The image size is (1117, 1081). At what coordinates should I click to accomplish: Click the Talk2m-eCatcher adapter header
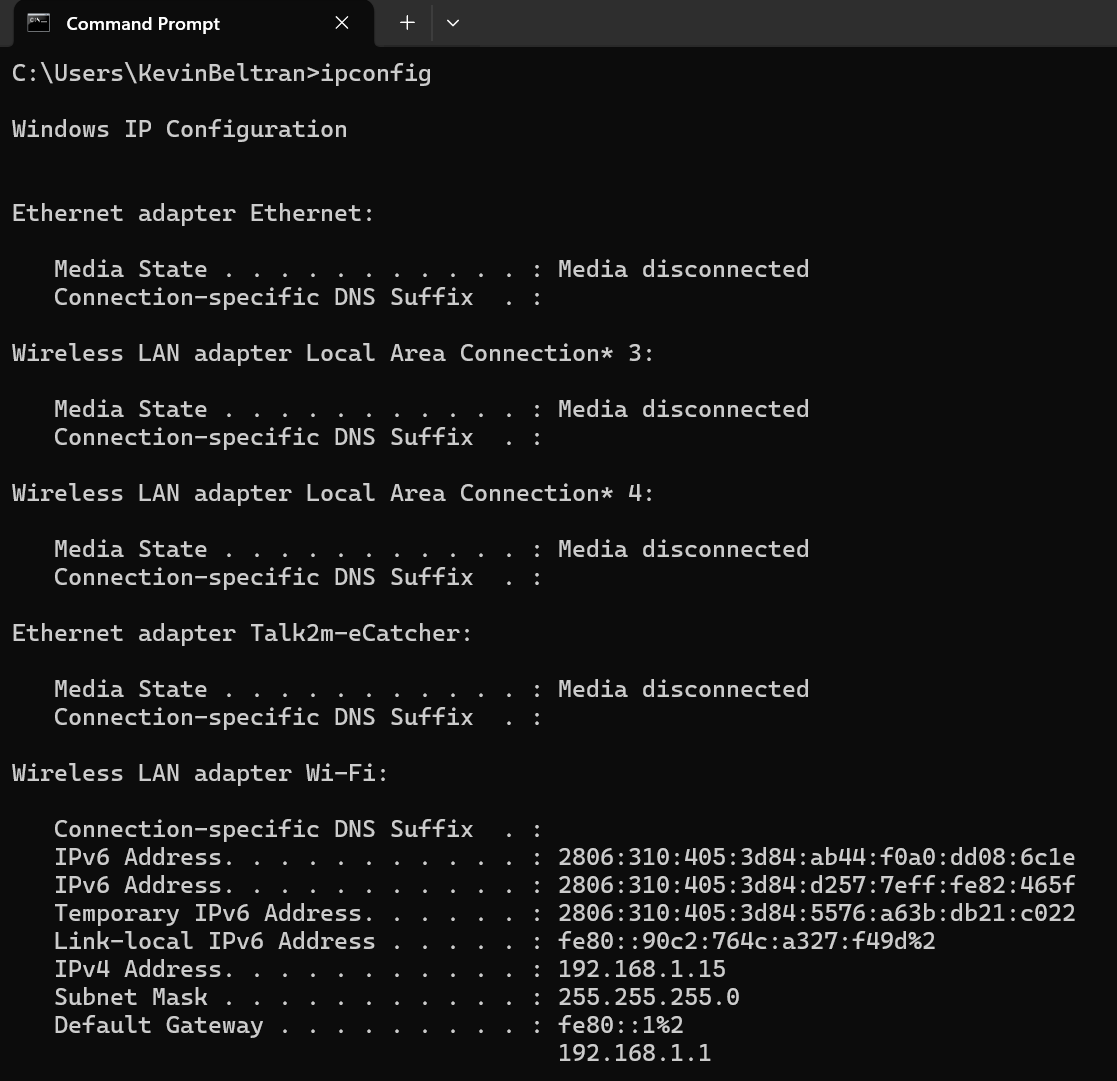pyautogui.click(x=242, y=633)
